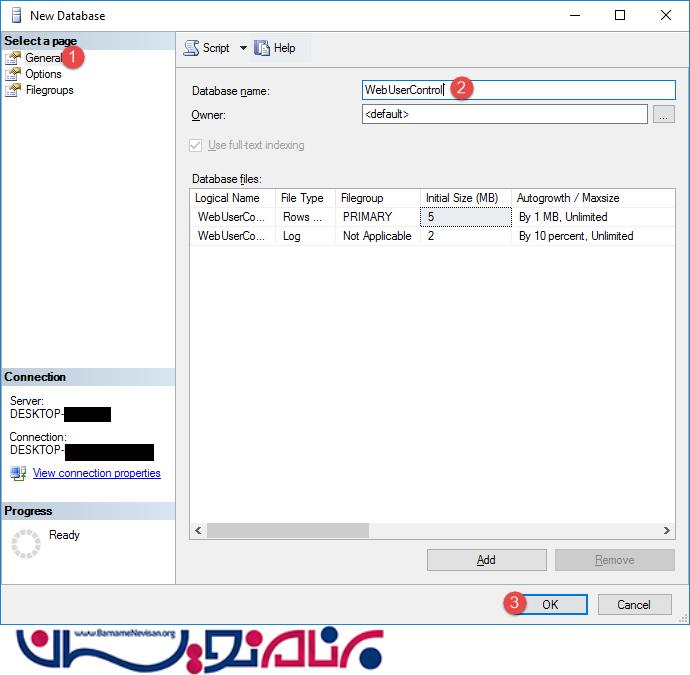Open the Script dropdown arrow
Screen dimensions: 690x675
[x=243, y=48]
